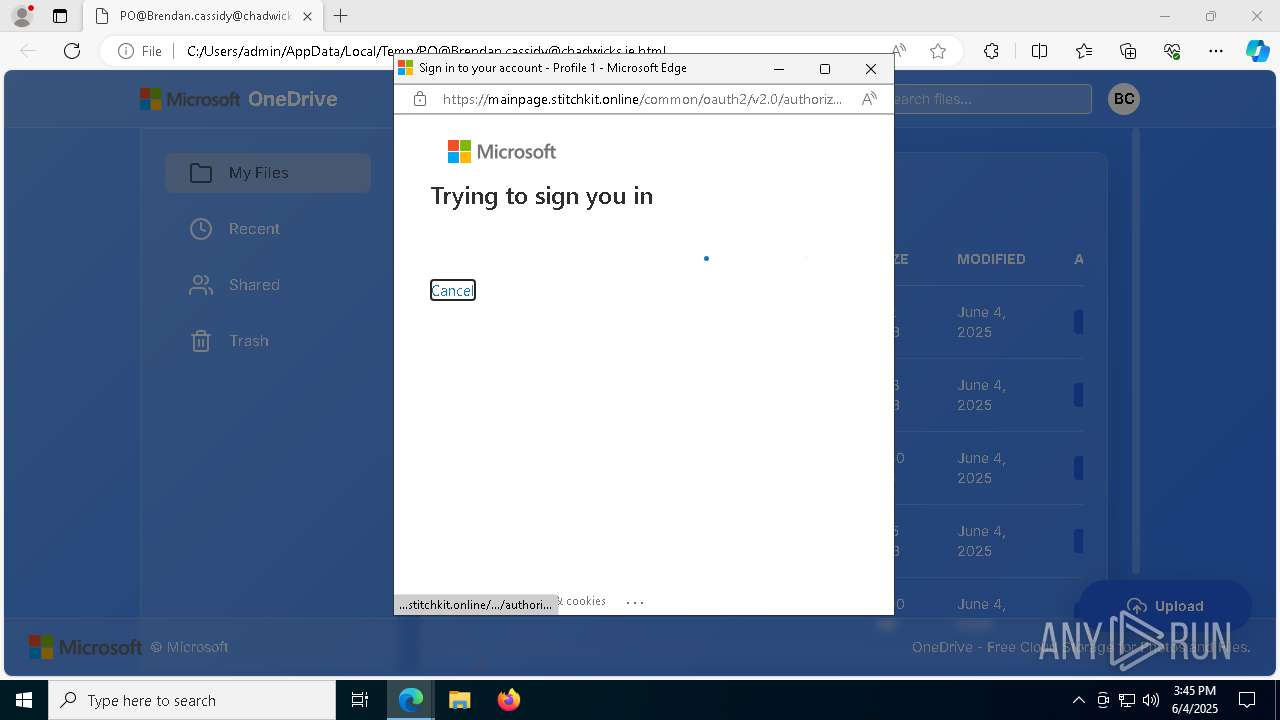Open Edge Settings and more menu

click(1216, 51)
